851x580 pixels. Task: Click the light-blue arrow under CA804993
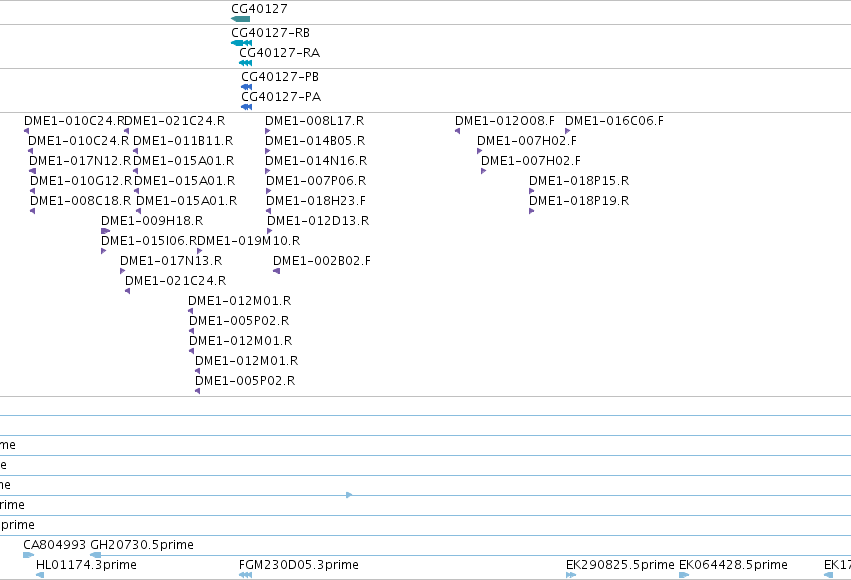coord(28,555)
